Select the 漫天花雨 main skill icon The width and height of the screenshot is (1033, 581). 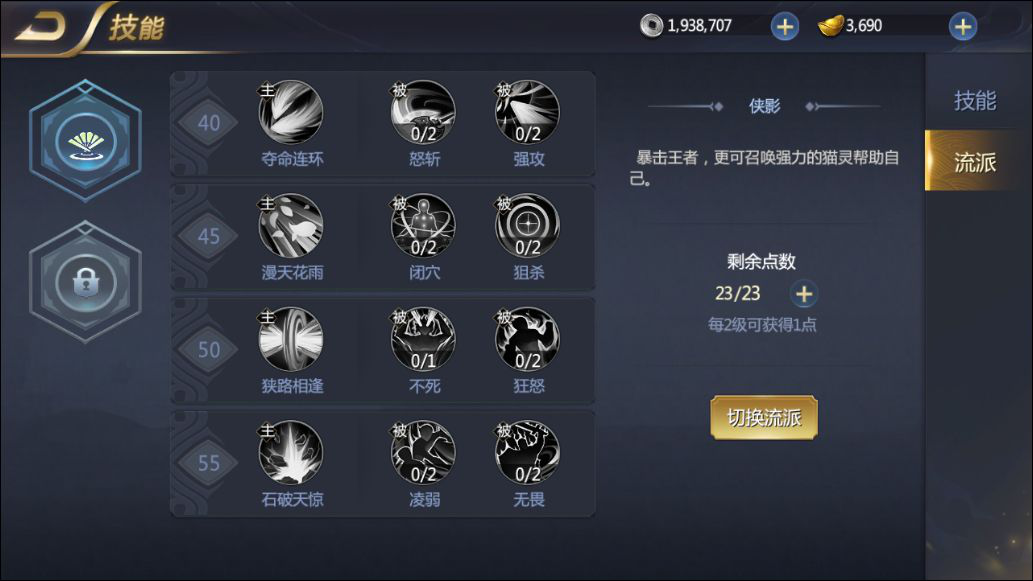coord(291,225)
